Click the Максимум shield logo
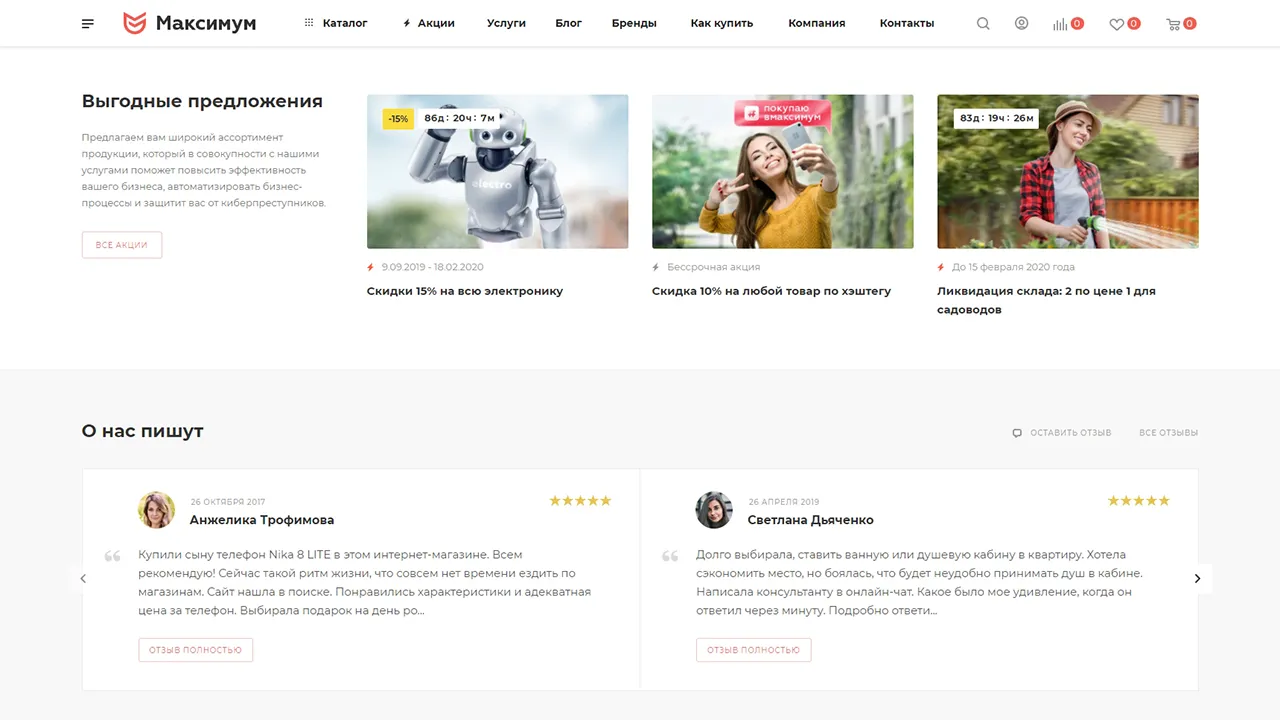The width and height of the screenshot is (1280, 720). (134, 23)
